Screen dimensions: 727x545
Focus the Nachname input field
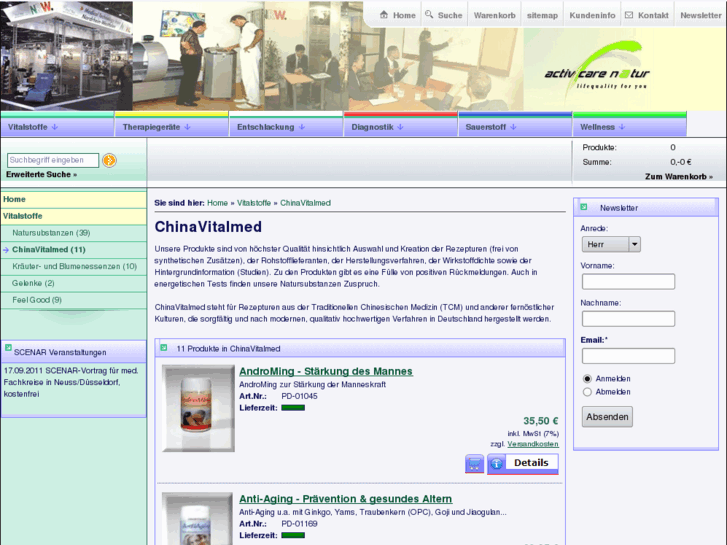[x=628, y=319]
